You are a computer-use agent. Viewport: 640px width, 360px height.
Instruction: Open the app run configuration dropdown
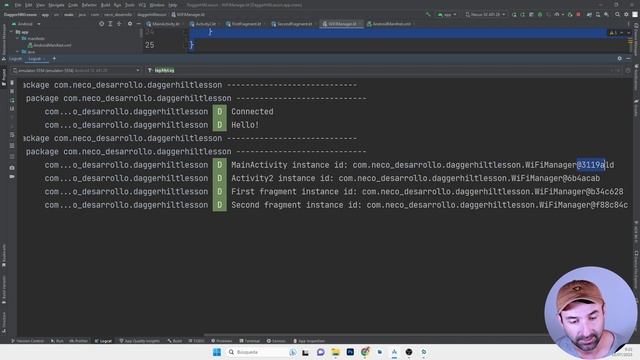447,14
